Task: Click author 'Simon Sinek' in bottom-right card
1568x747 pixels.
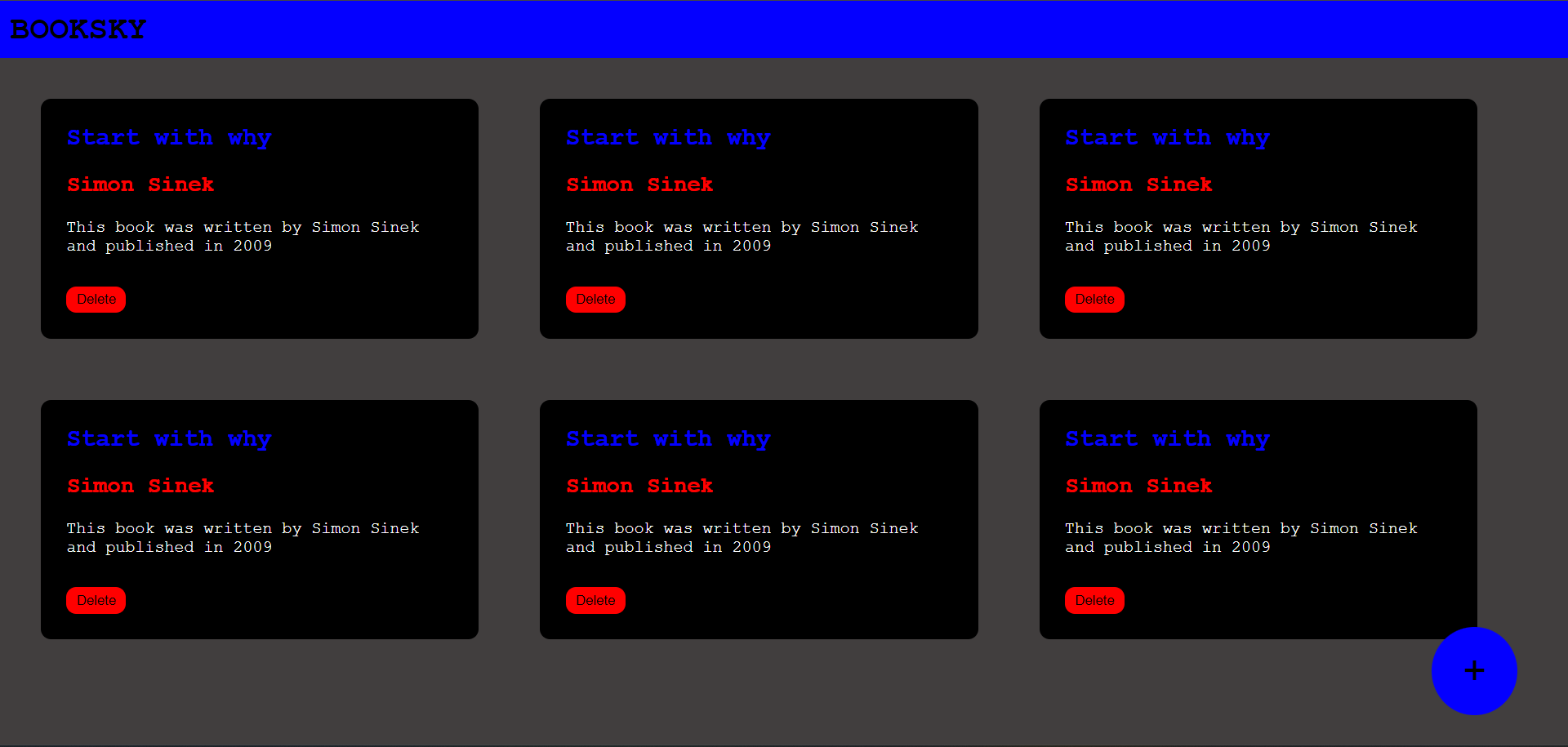Action: coord(1138,486)
